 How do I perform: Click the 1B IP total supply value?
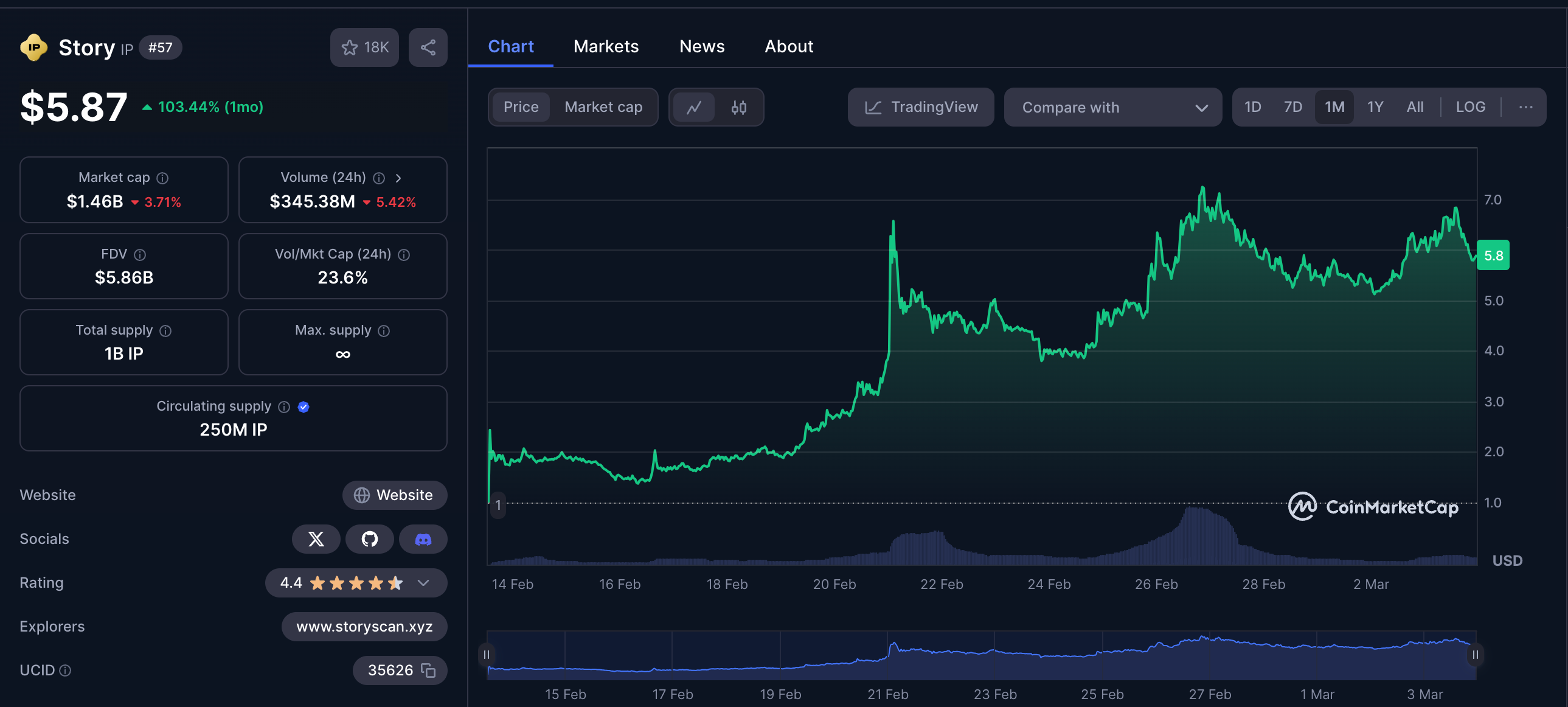pos(124,354)
